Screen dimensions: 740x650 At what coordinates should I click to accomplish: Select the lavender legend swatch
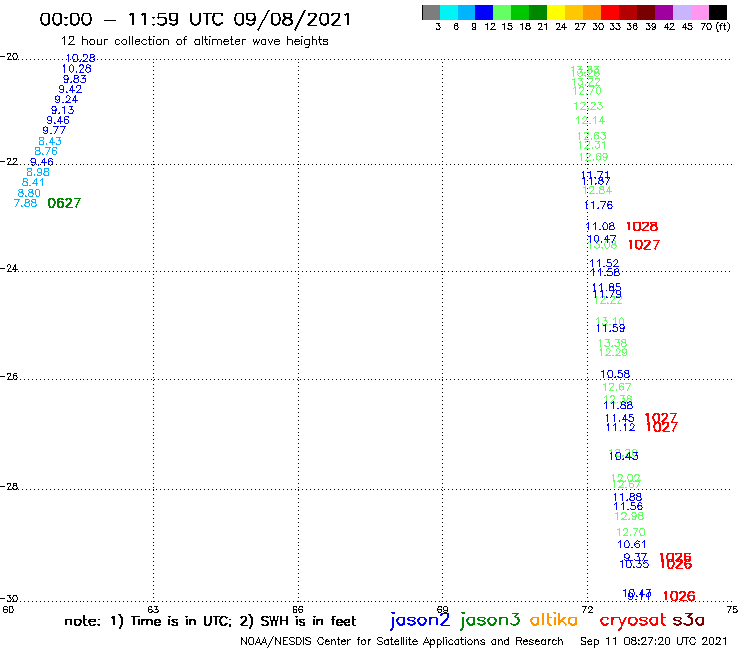(x=681, y=12)
